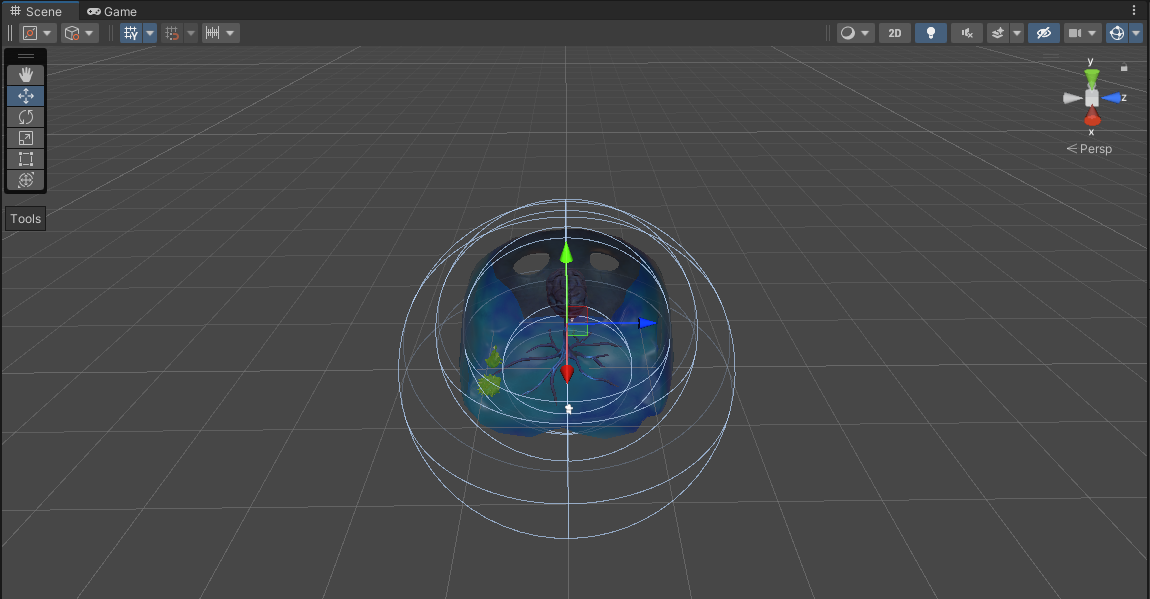Toggle scene visibility eye-slash button
Image resolution: width=1150 pixels, height=599 pixels.
(1043, 33)
